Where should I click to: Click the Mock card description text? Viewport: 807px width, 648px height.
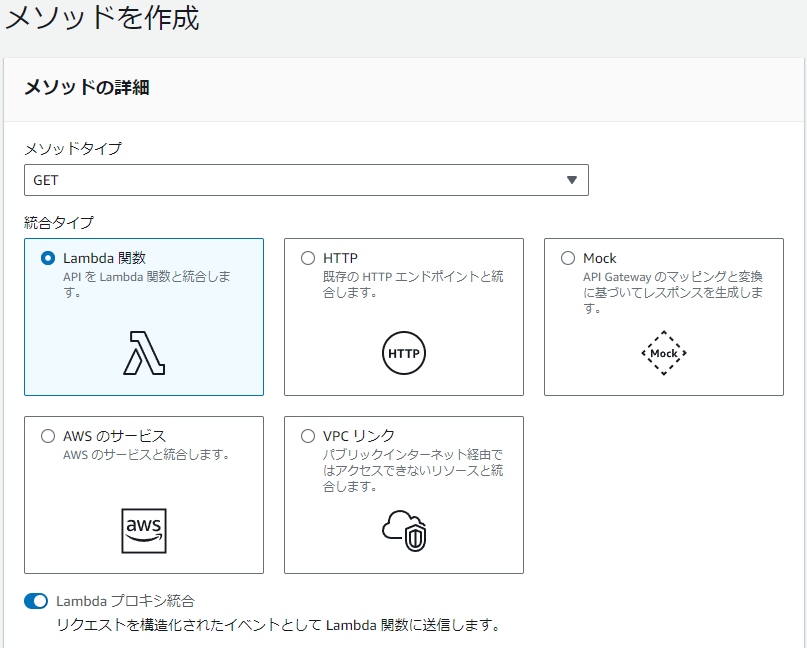pyautogui.click(x=663, y=290)
